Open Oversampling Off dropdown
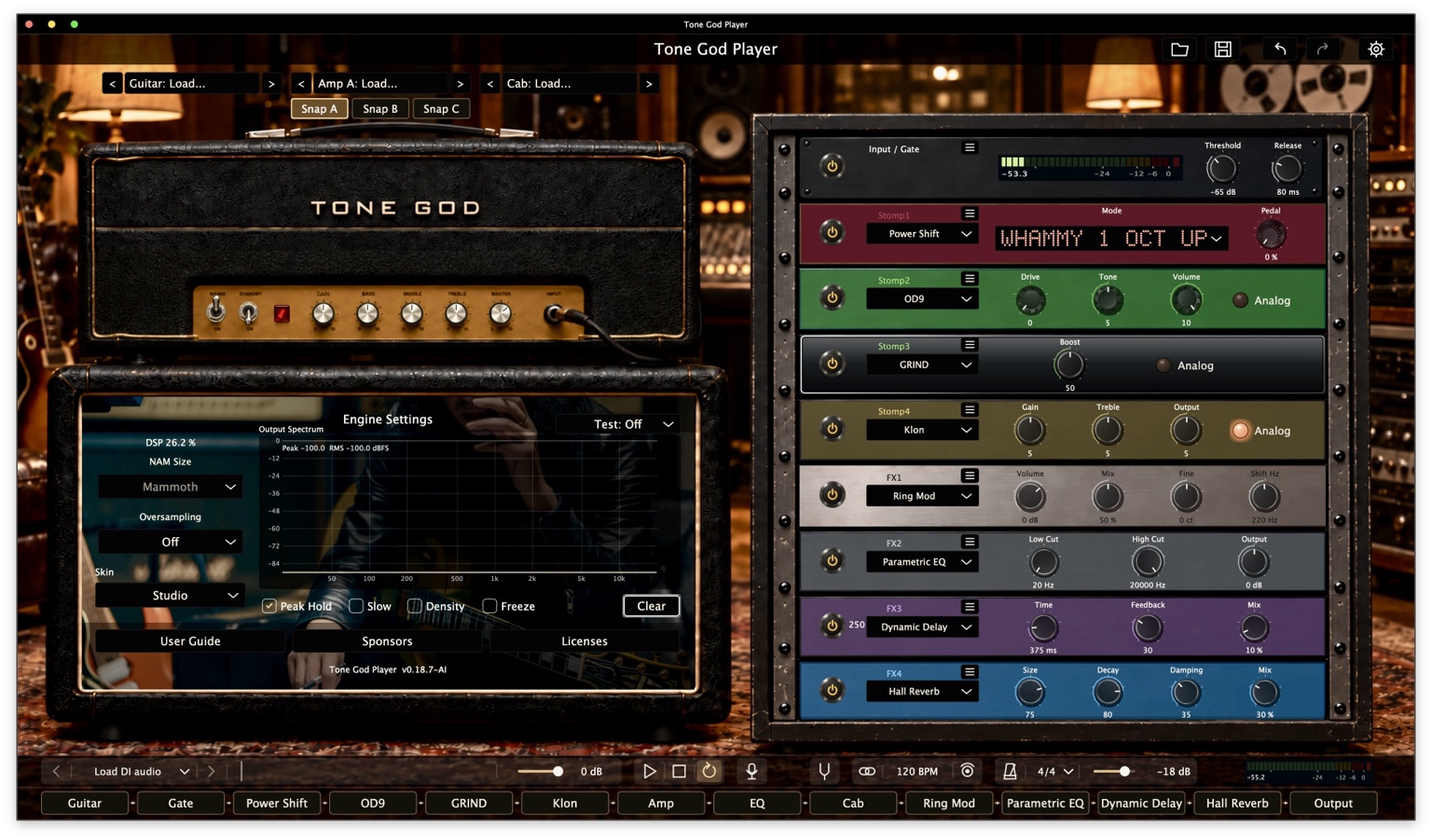 coord(171,542)
